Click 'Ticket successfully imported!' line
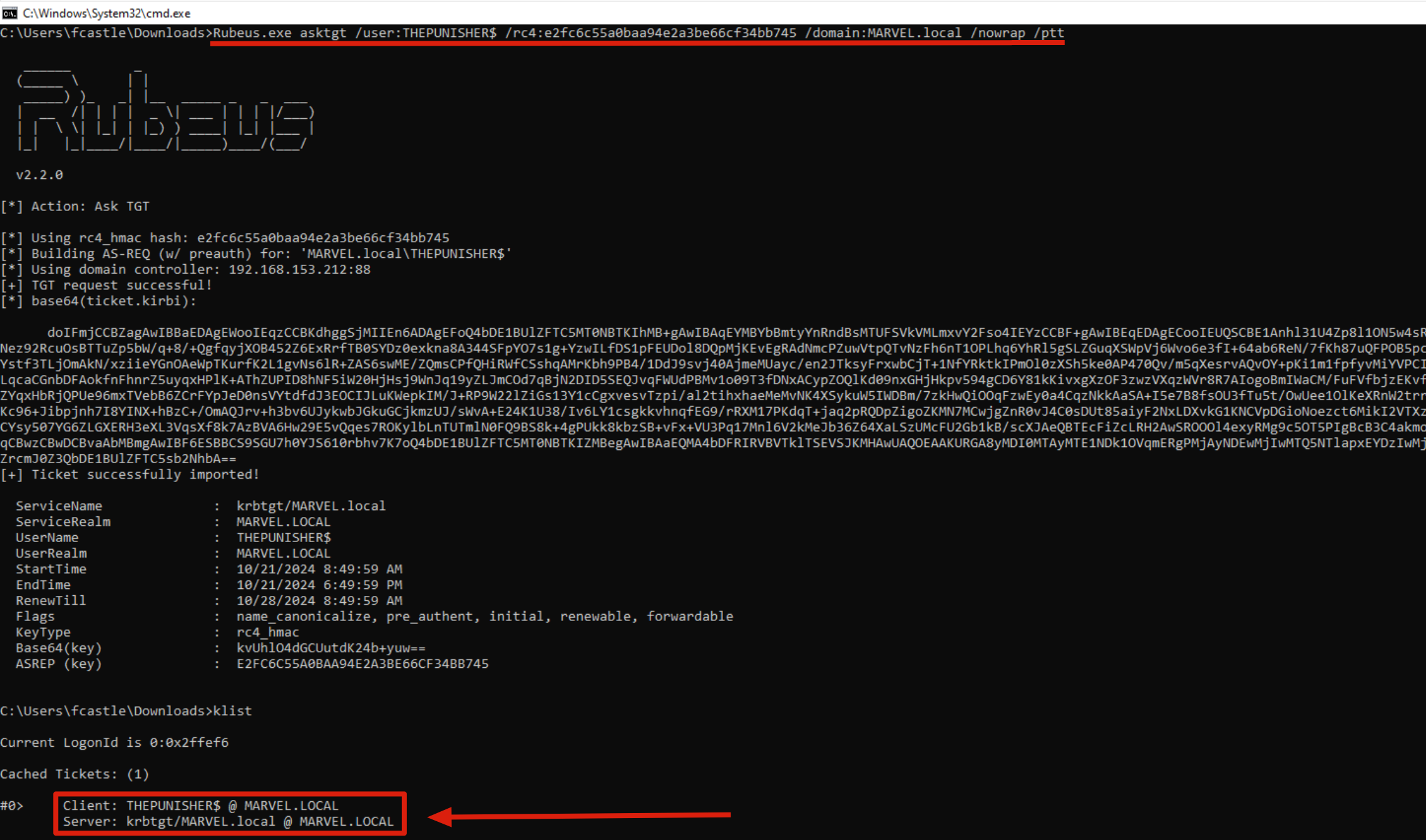Viewport: 1426px width, 840px height. pos(145,474)
